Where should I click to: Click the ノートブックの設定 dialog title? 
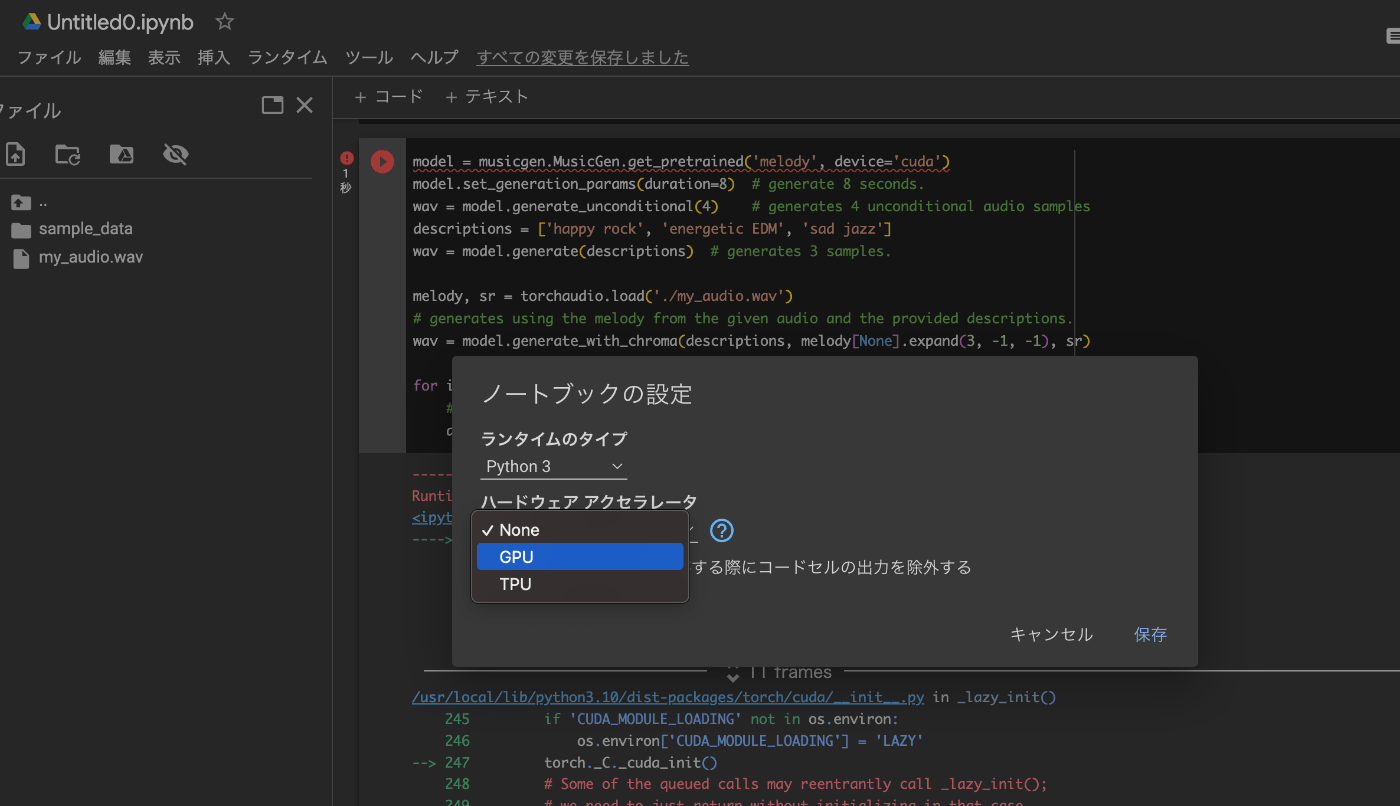(x=587, y=394)
